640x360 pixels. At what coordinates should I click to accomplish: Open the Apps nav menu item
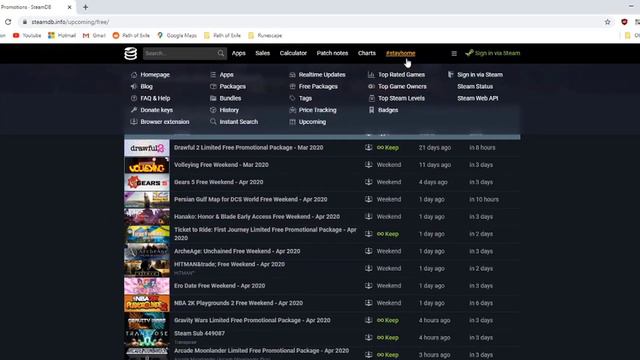[238, 53]
